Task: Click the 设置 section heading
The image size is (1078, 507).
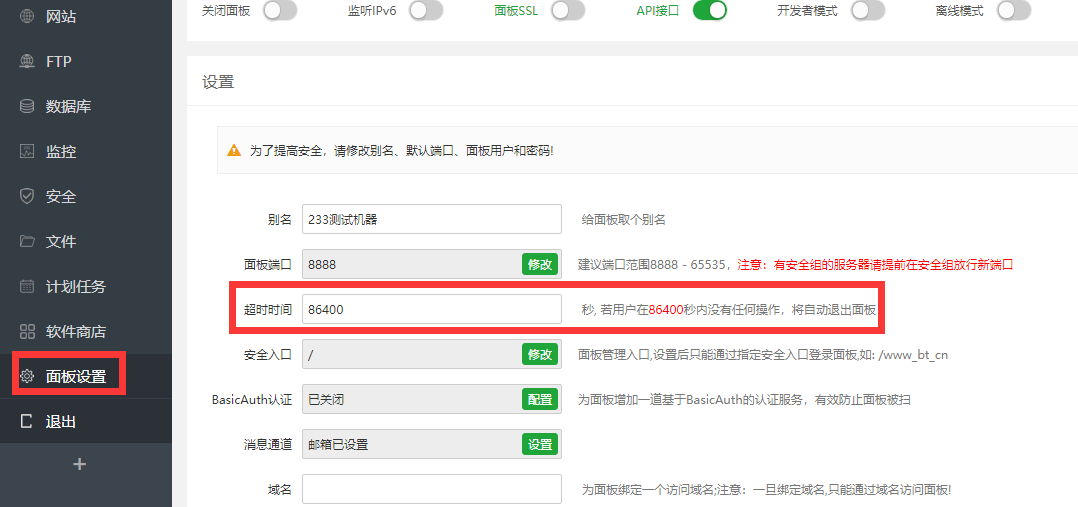Action: click(218, 83)
